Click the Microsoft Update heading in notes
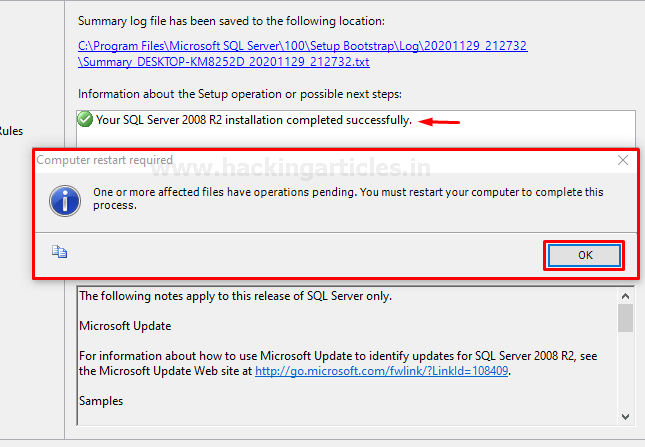Image resolution: width=645 pixels, height=447 pixels. point(125,326)
